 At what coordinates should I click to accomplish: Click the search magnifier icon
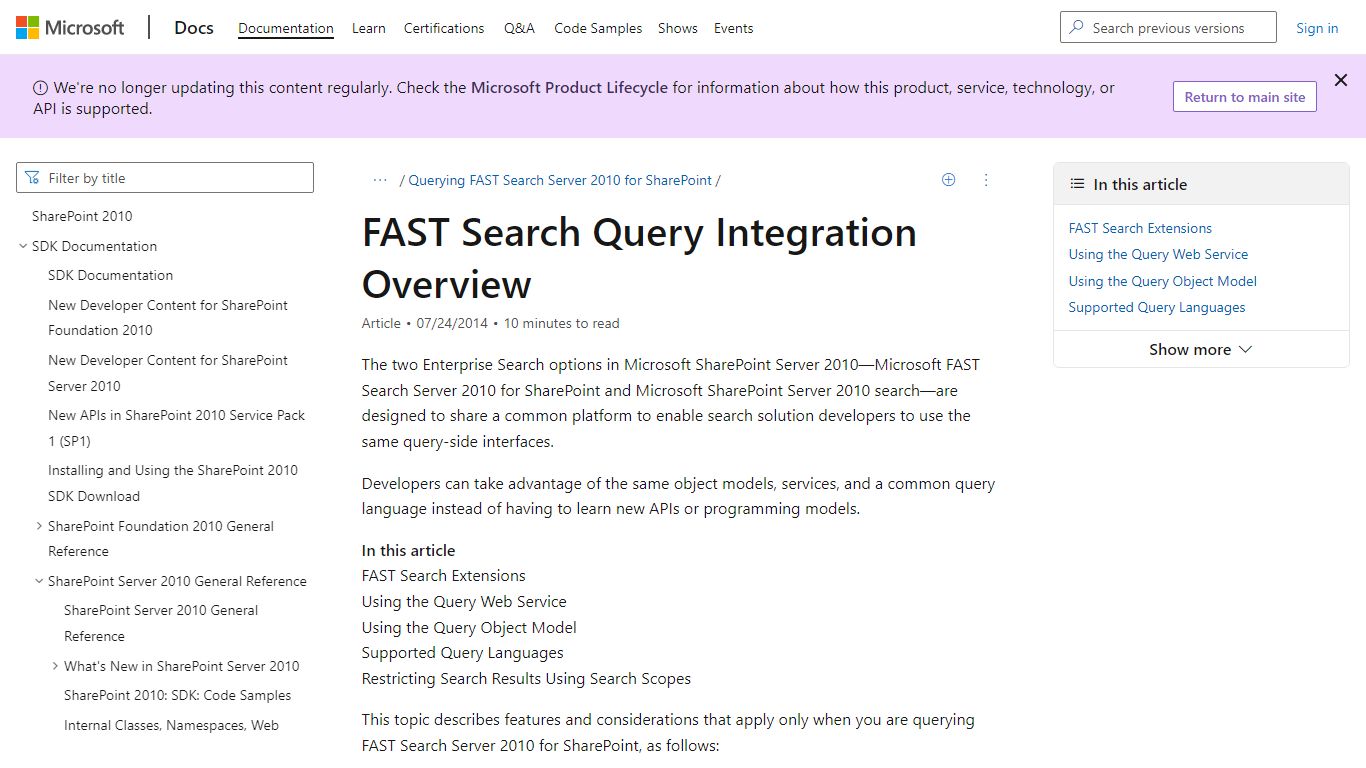click(x=1076, y=28)
